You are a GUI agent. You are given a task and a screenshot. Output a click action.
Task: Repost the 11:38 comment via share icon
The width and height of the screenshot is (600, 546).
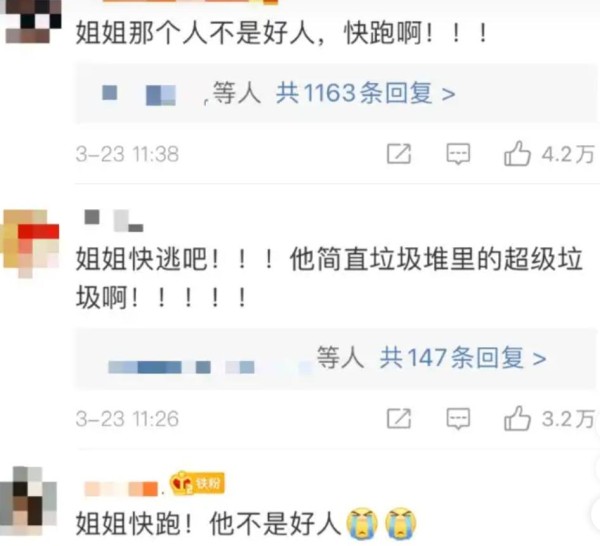click(399, 154)
